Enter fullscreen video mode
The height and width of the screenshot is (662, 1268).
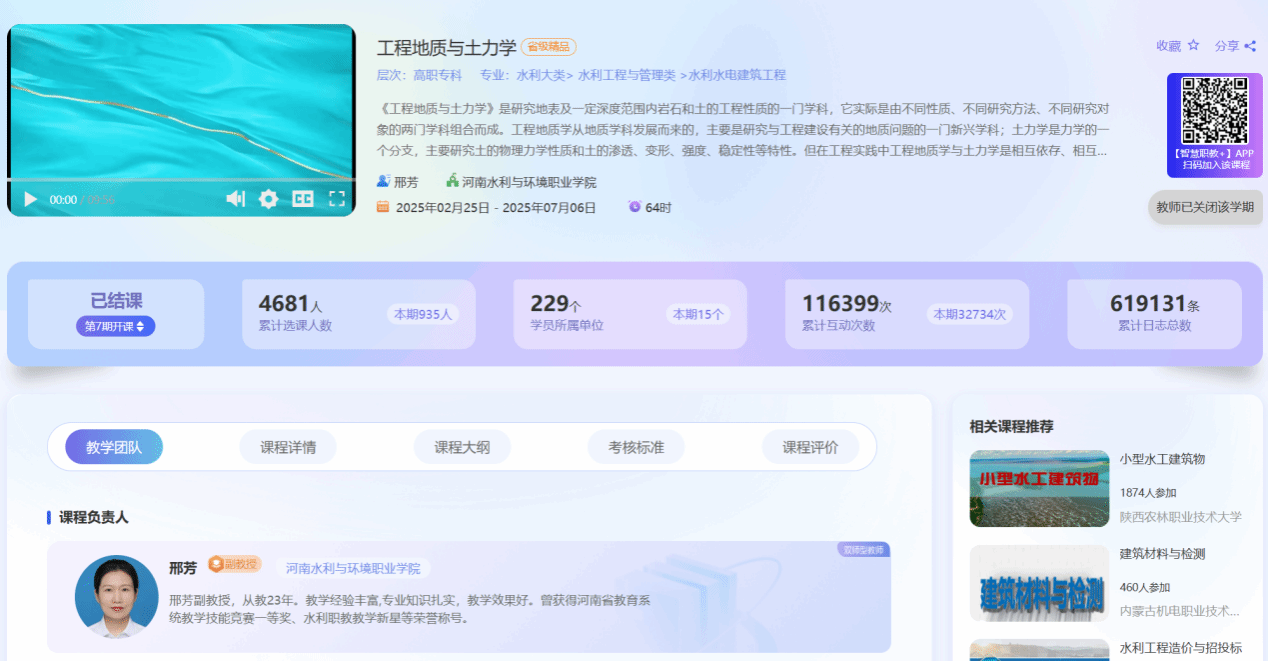pos(337,199)
